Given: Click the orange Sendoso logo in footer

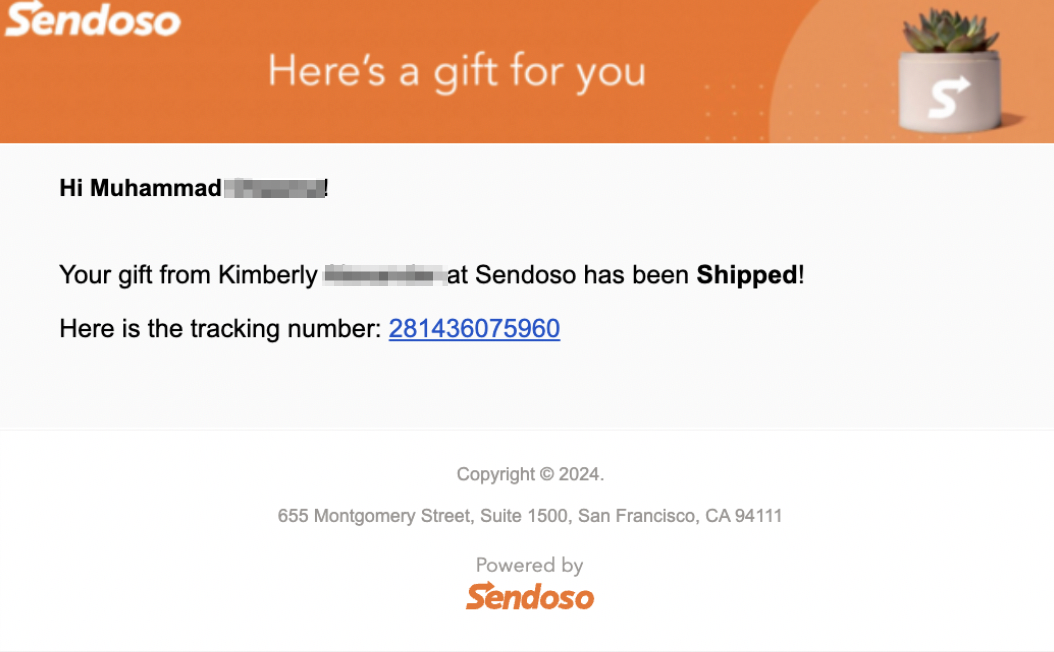Looking at the screenshot, I should (530, 596).
